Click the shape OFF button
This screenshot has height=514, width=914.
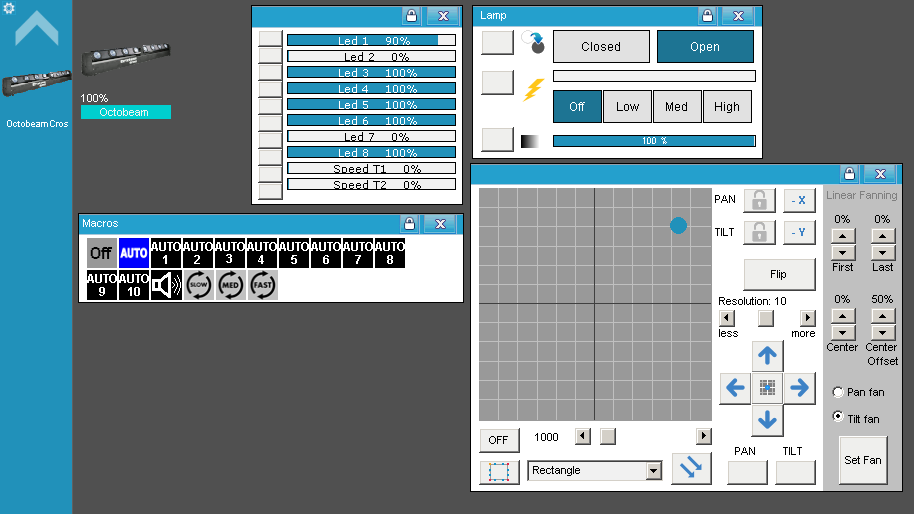(498, 440)
